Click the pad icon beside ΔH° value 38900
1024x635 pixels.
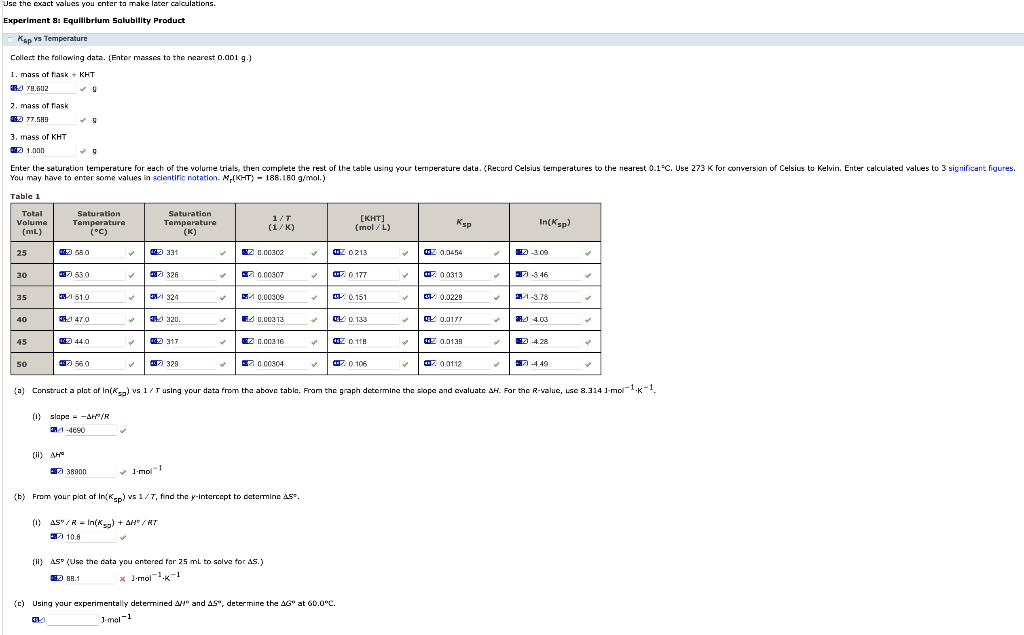(55, 470)
